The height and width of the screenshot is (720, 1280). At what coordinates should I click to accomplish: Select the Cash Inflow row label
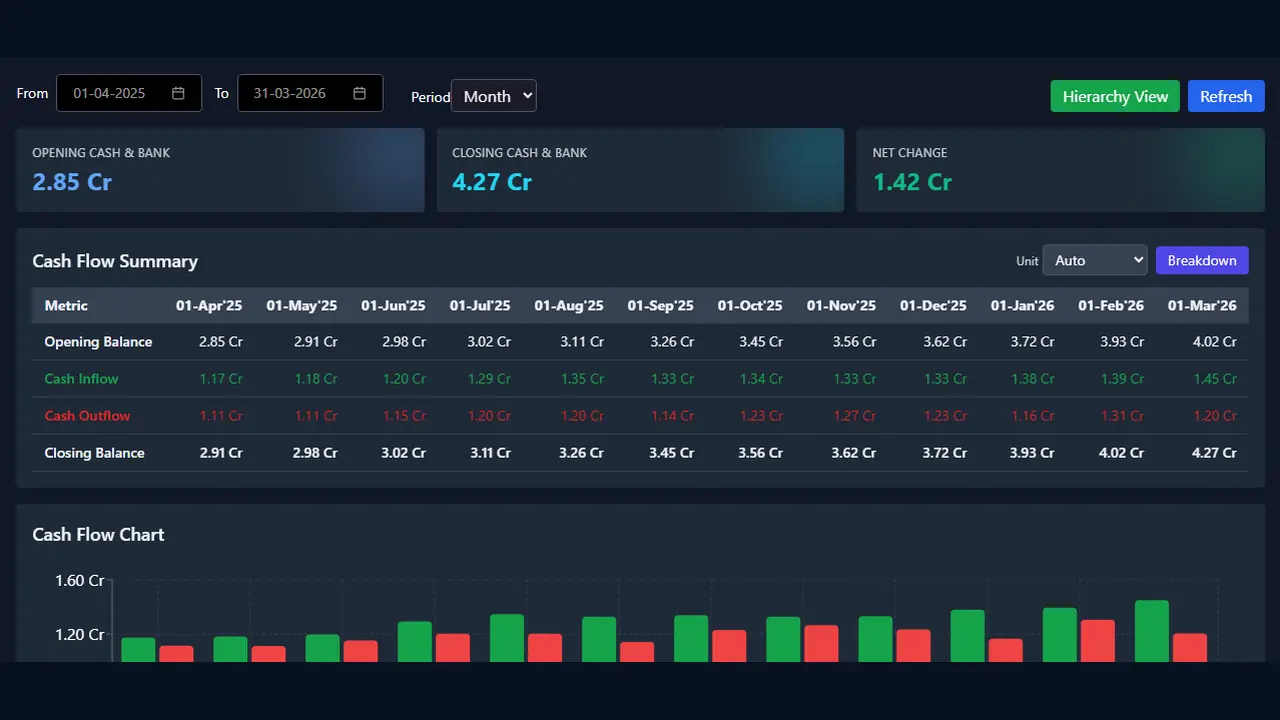[81, 379]
